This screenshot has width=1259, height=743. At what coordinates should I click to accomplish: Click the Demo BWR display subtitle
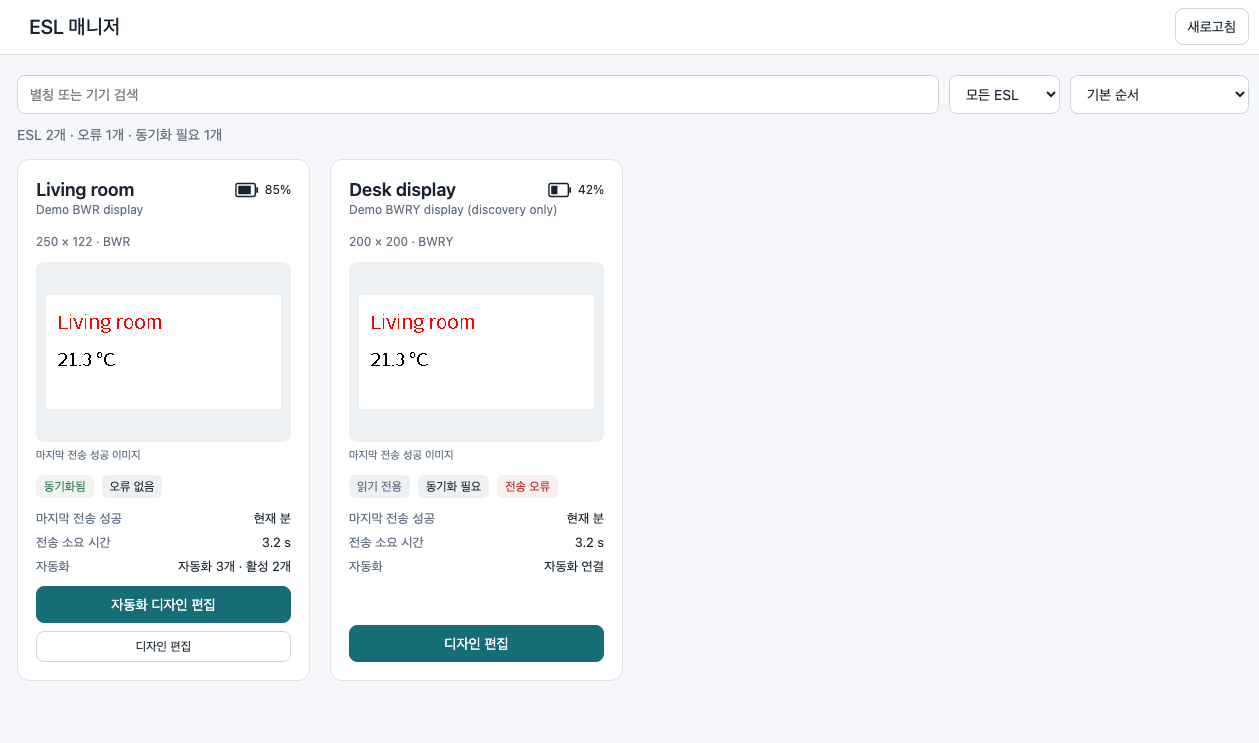pyautogui.click(x=90, y=210)
